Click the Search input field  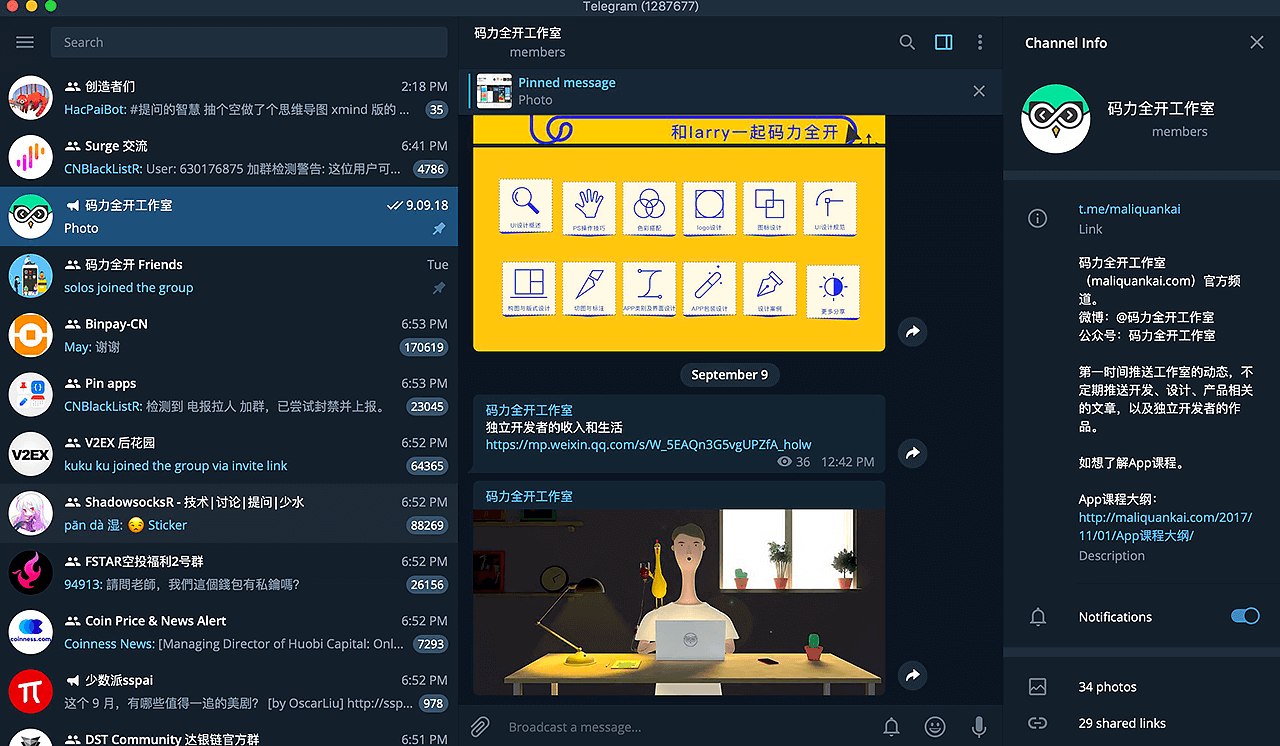click(249, 42)
